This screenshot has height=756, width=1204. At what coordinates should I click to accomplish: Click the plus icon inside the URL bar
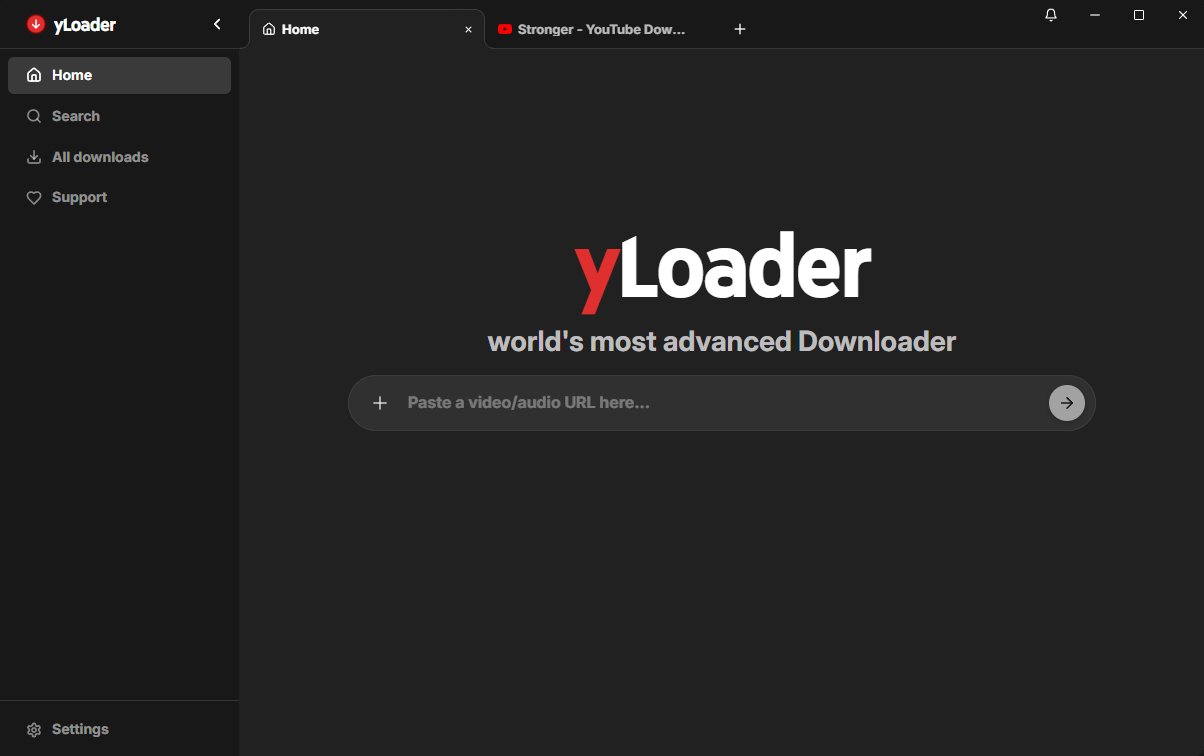(380, 403)
